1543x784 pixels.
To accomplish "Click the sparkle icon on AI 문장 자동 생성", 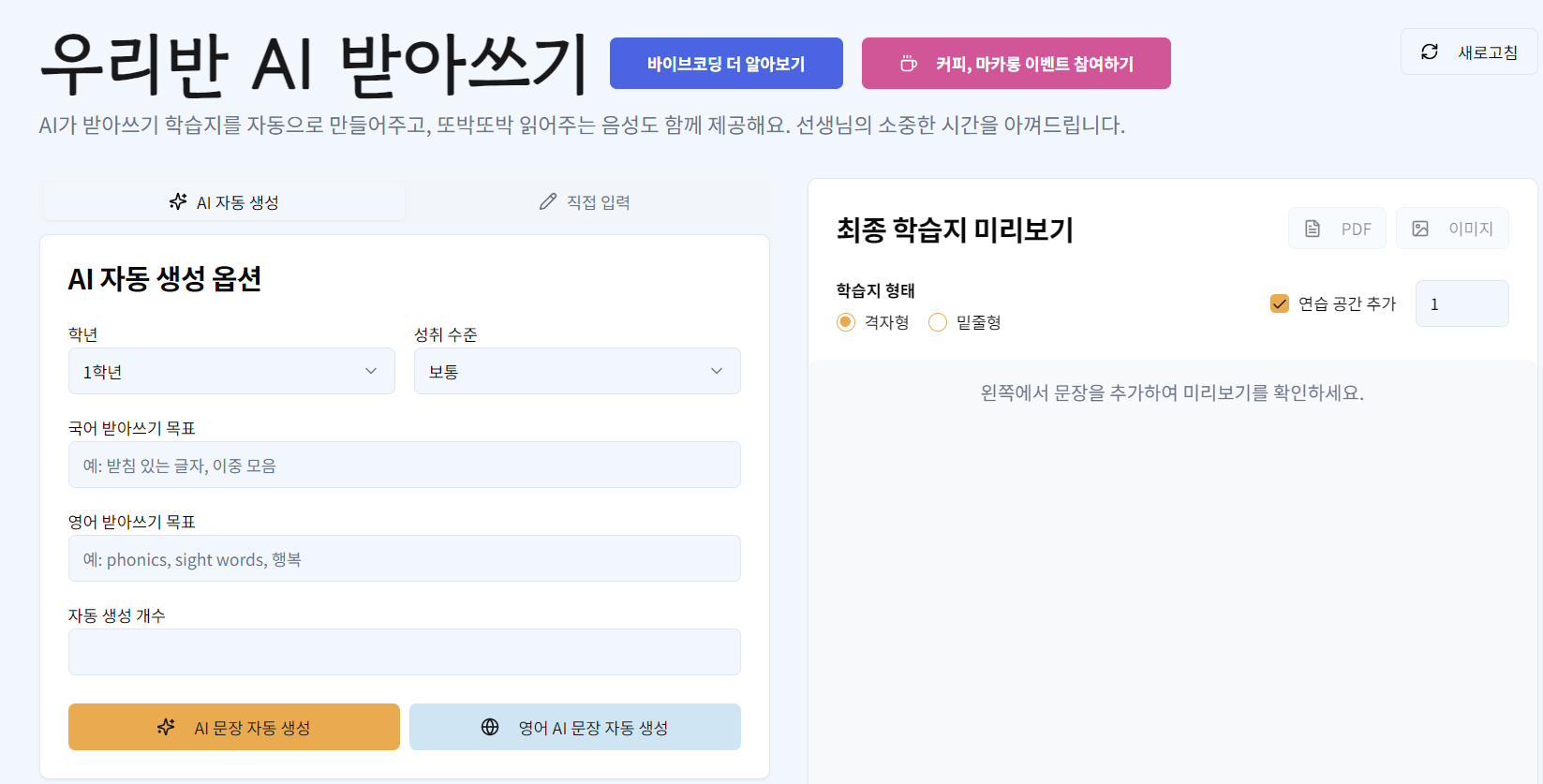I will [166, 726].
